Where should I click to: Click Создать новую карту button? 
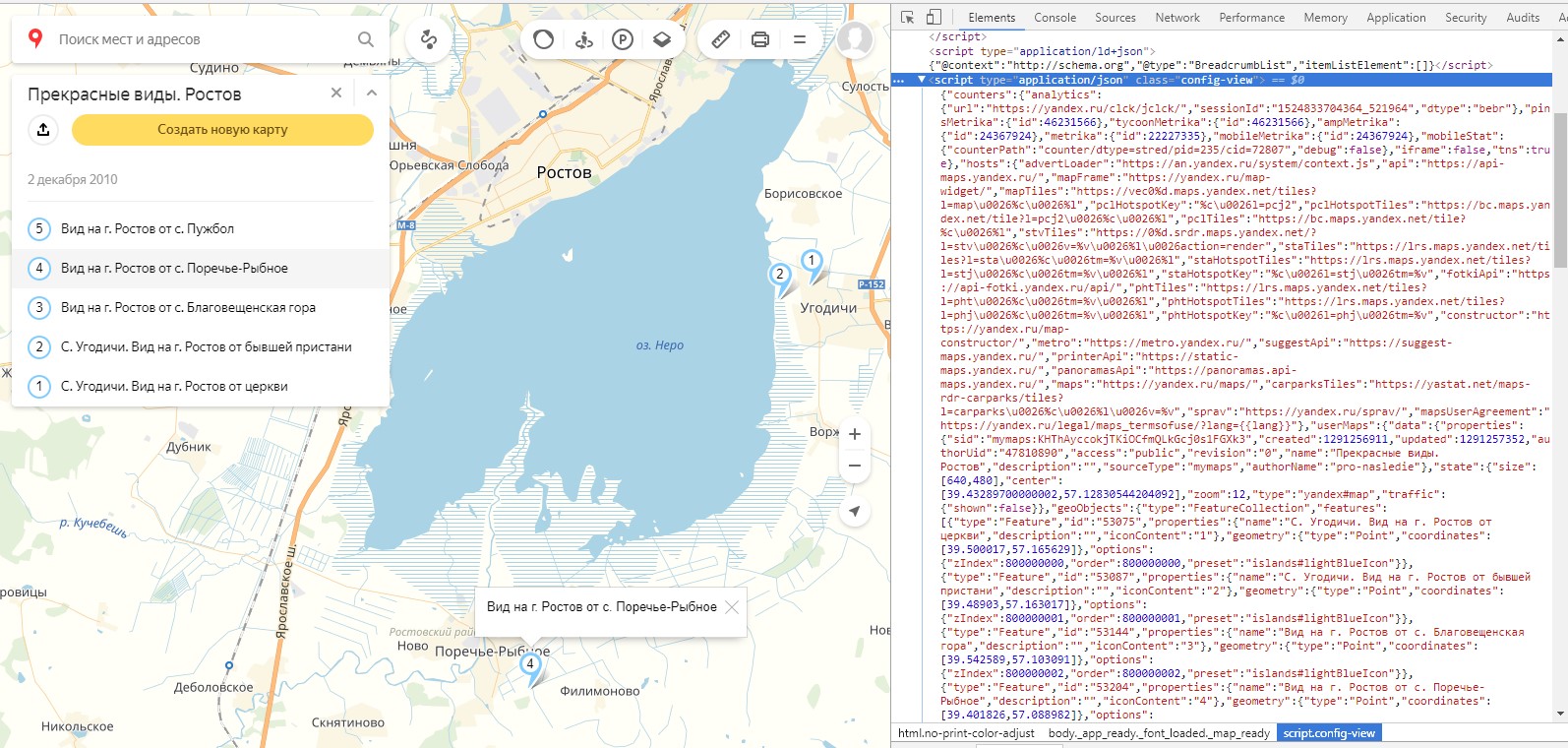pos(222,129)
